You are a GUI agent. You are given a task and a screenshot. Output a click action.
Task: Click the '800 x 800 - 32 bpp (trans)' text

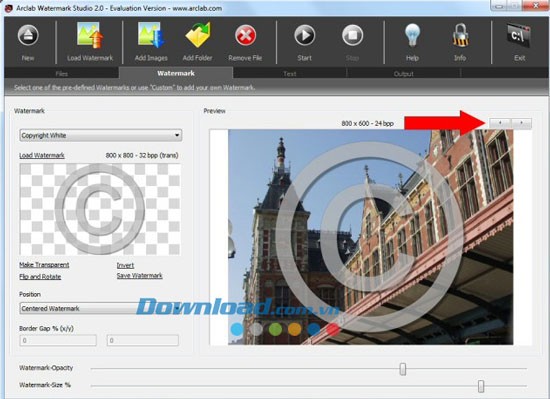point(142,155)
